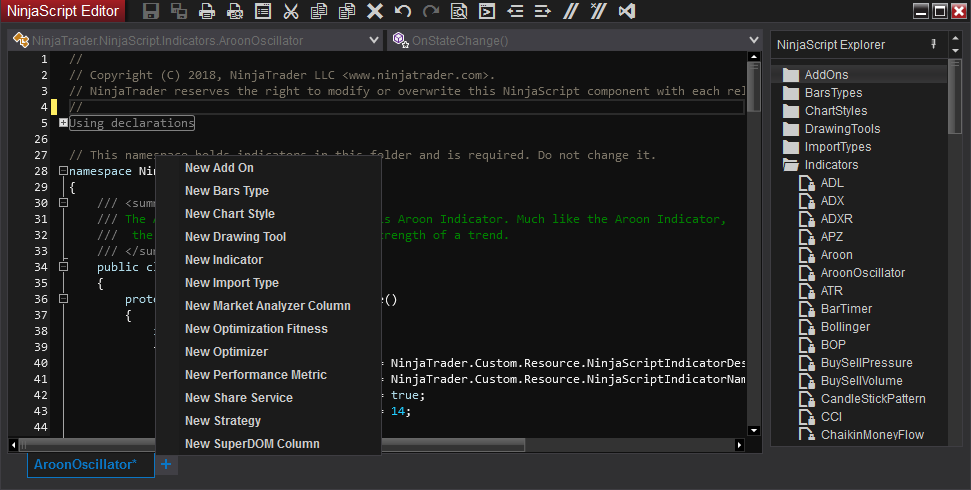Choose New Import Type
Viewport: 971px width, 490px height.
click(268, 282)
